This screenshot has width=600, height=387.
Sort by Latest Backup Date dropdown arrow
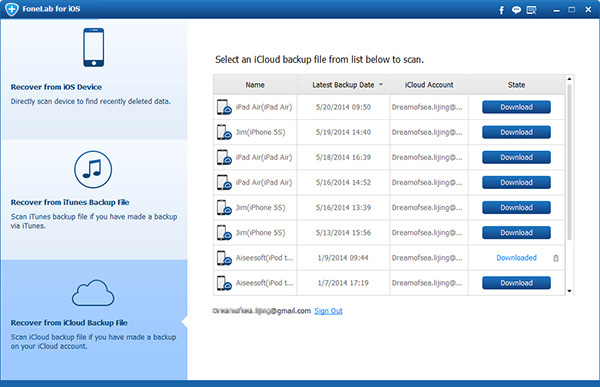click(x=381, y=85)
